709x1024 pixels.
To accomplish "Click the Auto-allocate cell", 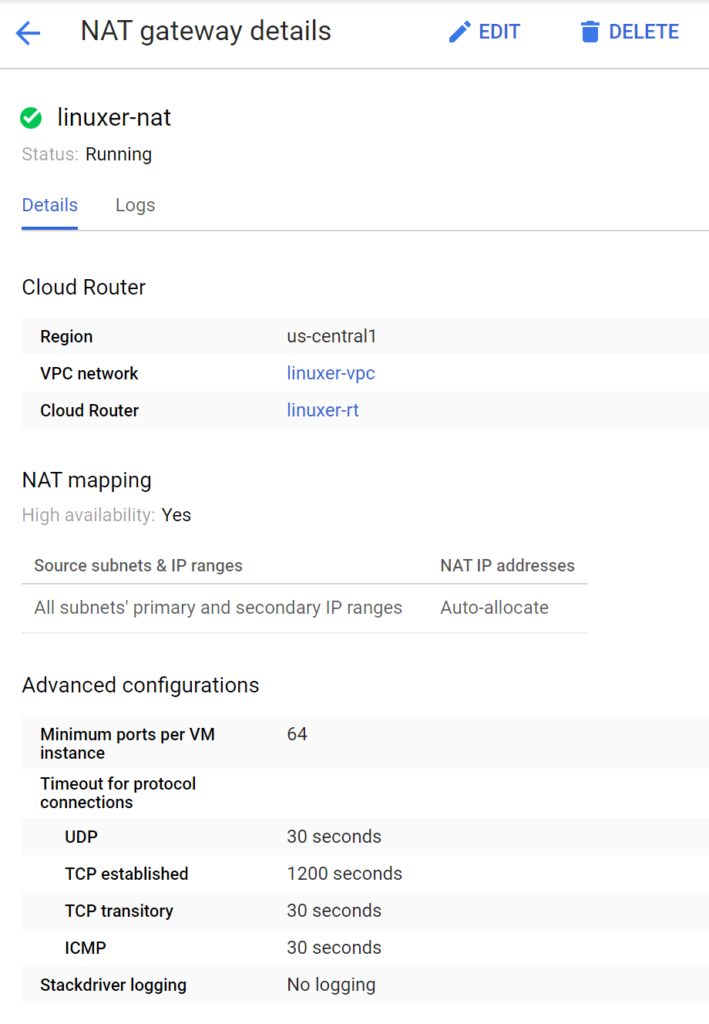I will tap(494, 607).
